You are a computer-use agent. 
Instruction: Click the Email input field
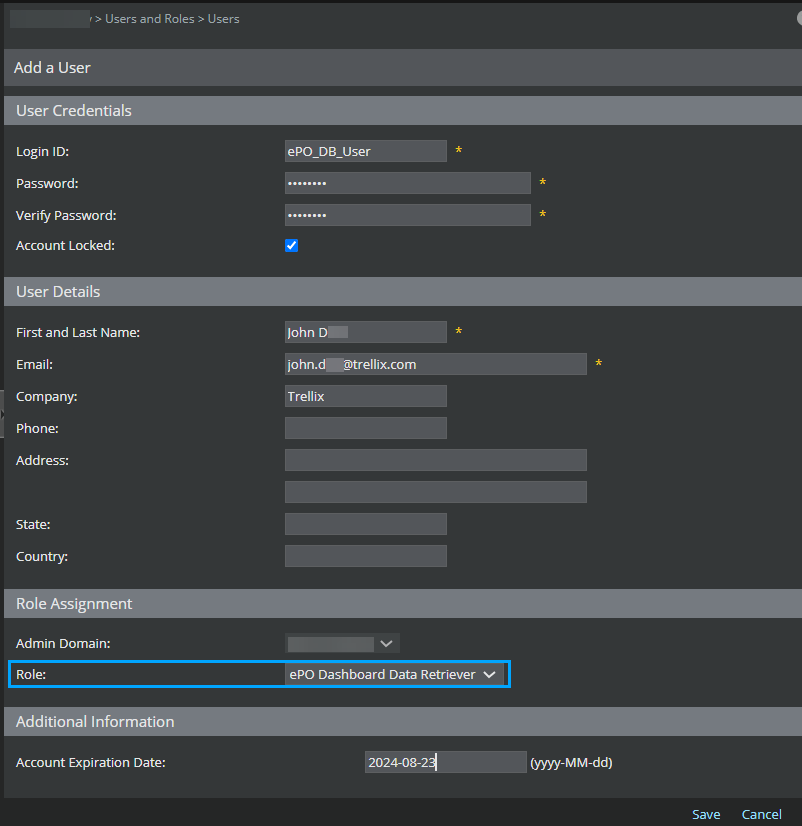(x=436, y=364)
